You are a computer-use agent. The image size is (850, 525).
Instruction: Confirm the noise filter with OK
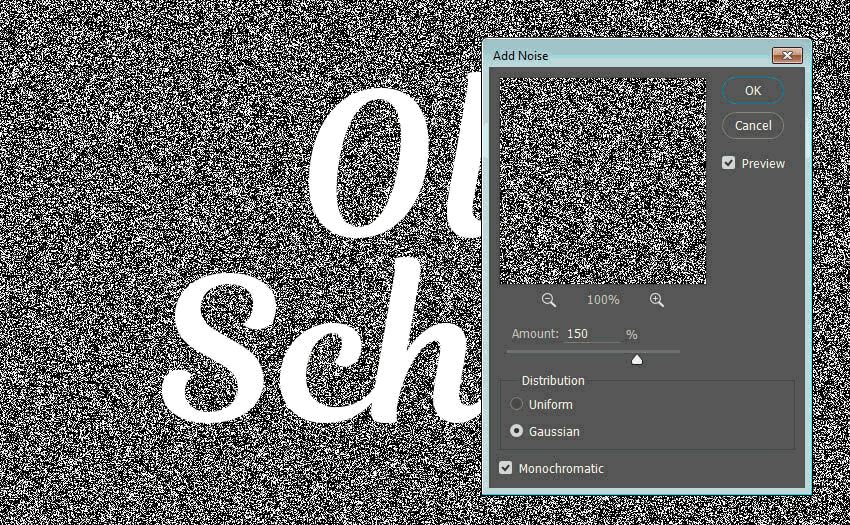point(753,91)
